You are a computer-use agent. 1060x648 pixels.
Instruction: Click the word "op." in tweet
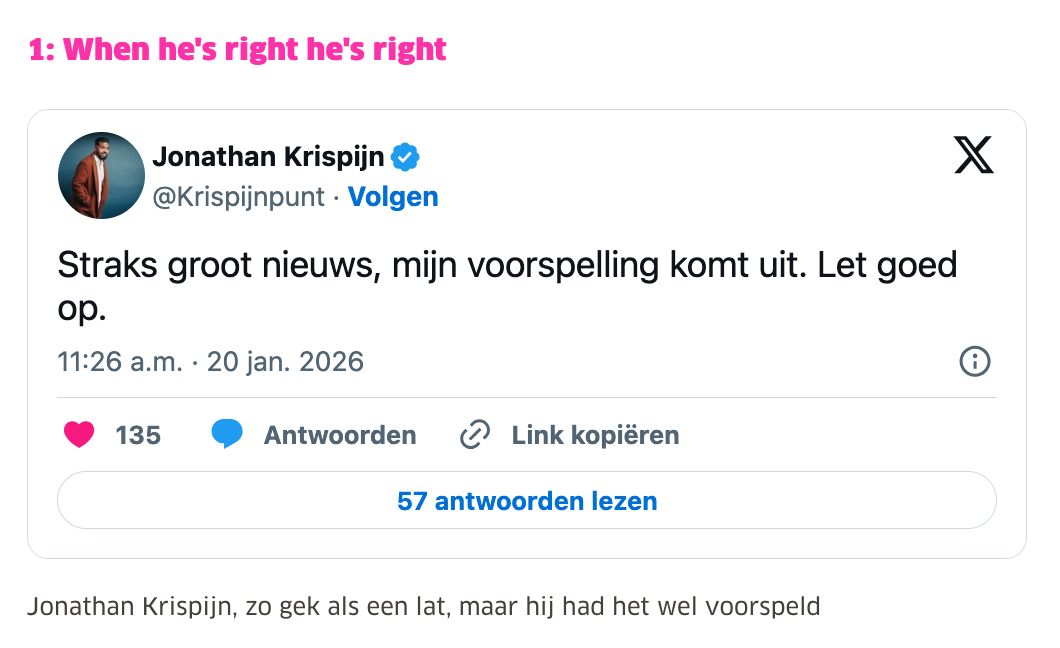[x=81, y=309]
